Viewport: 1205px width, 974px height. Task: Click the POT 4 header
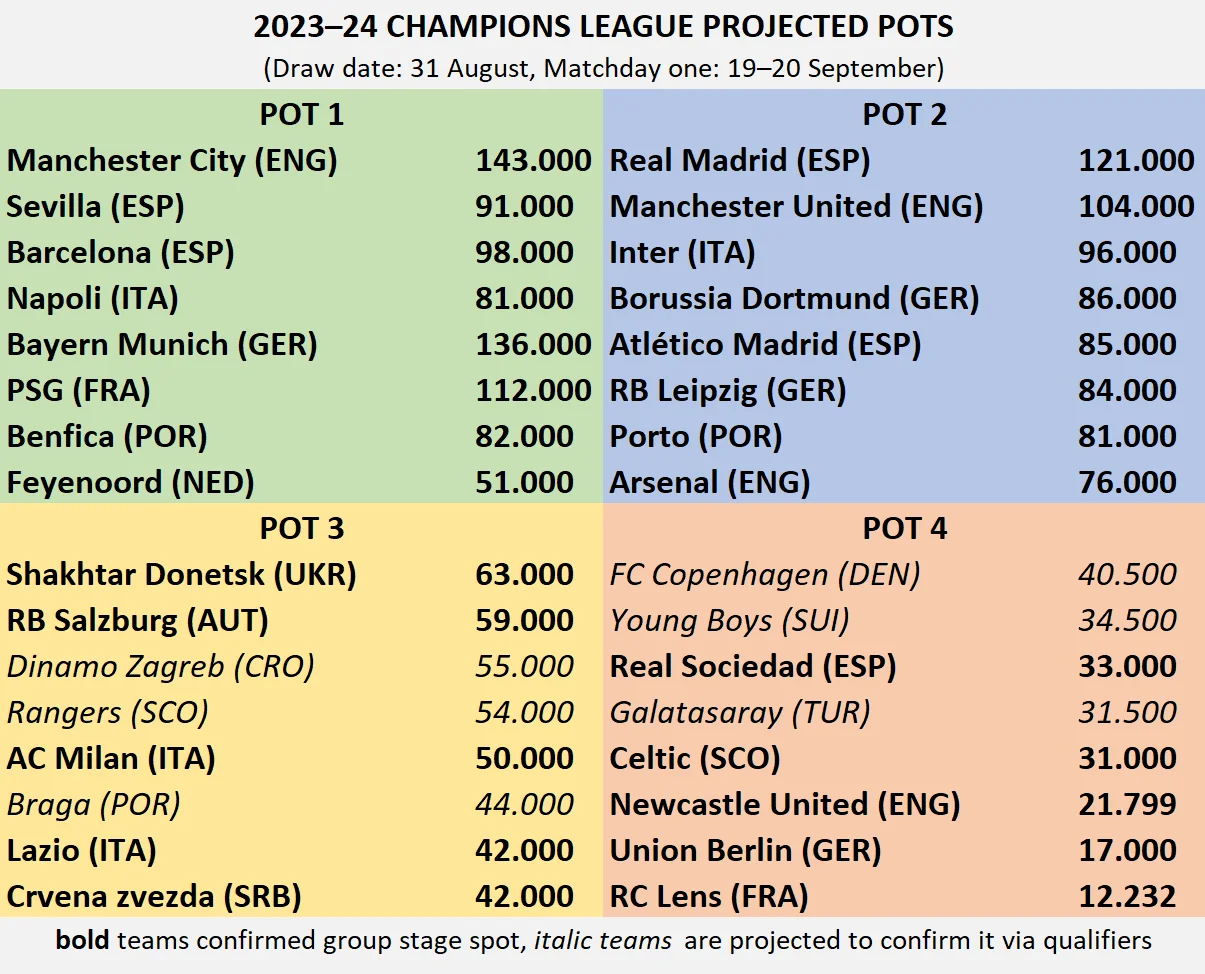904,528
